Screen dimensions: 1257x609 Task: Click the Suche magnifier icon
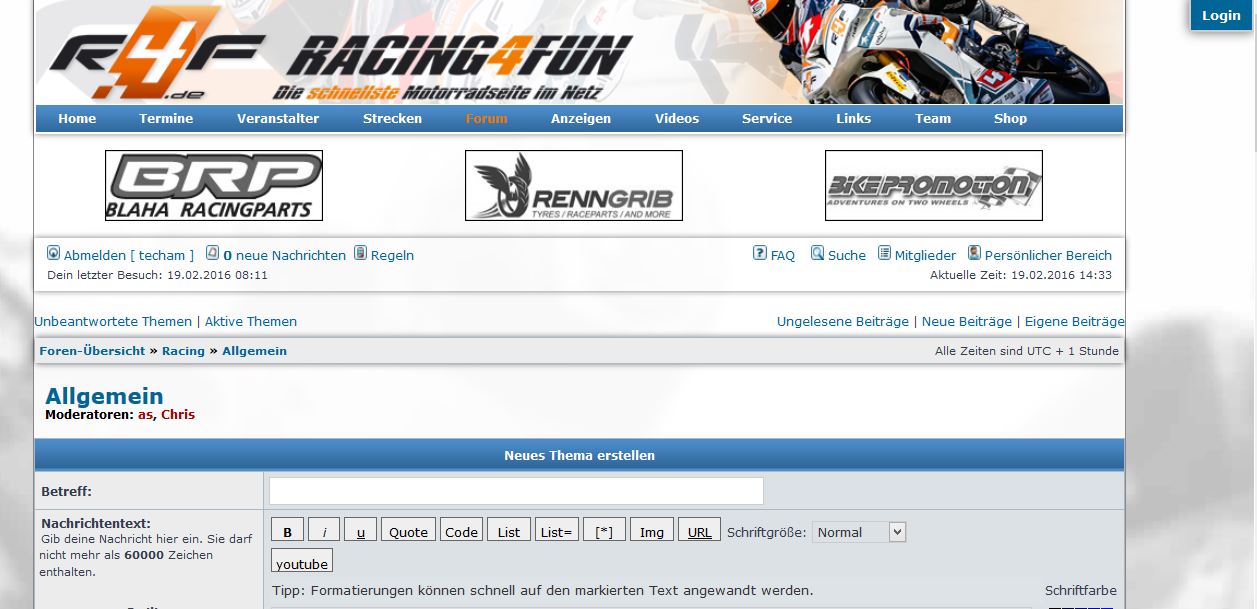click(817, 254)
